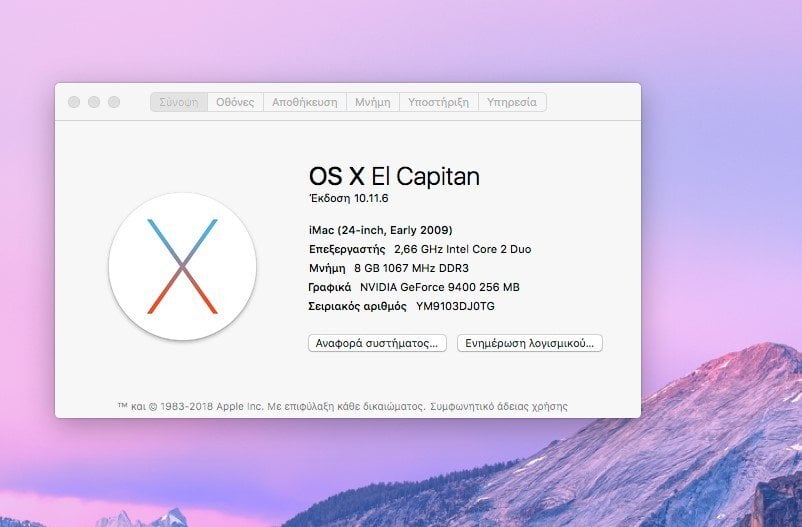Minimize the About This Mac window
Image resolution: width=802 pixels, height=527 pixels.
pos(94,102)
